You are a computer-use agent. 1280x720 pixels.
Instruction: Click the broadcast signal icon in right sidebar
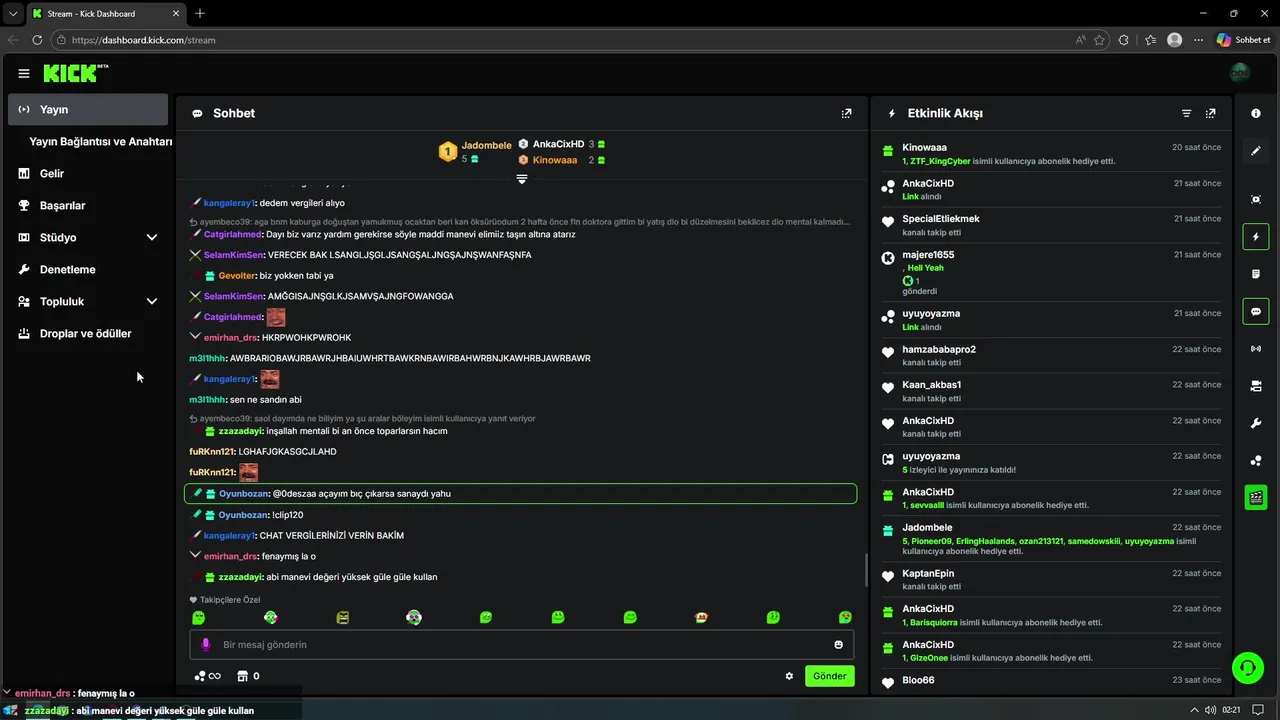tap(1256, 349)
